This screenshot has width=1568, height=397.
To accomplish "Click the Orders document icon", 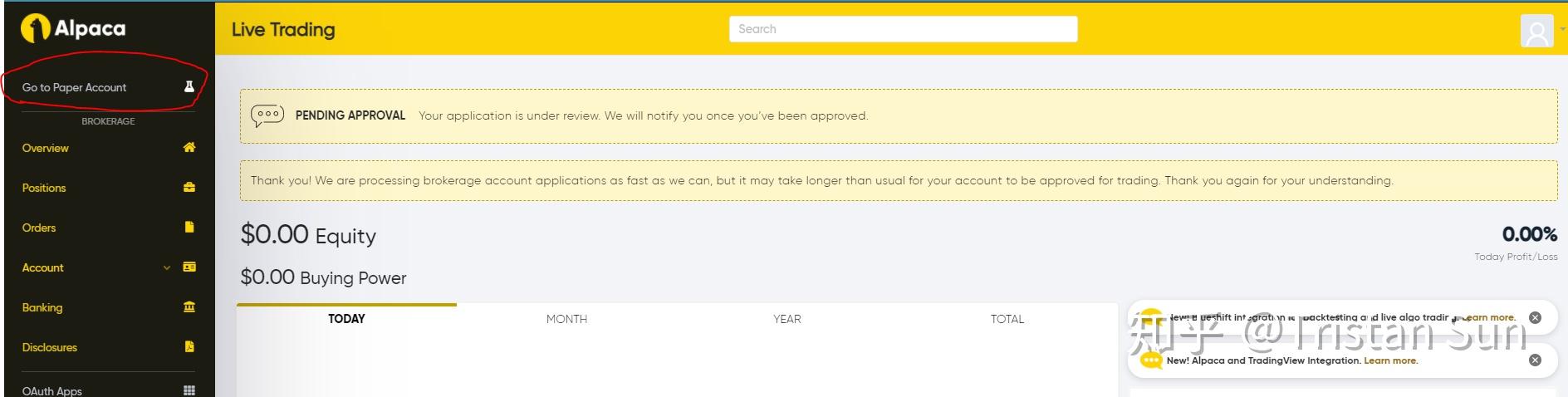I will tap(189, 227).
